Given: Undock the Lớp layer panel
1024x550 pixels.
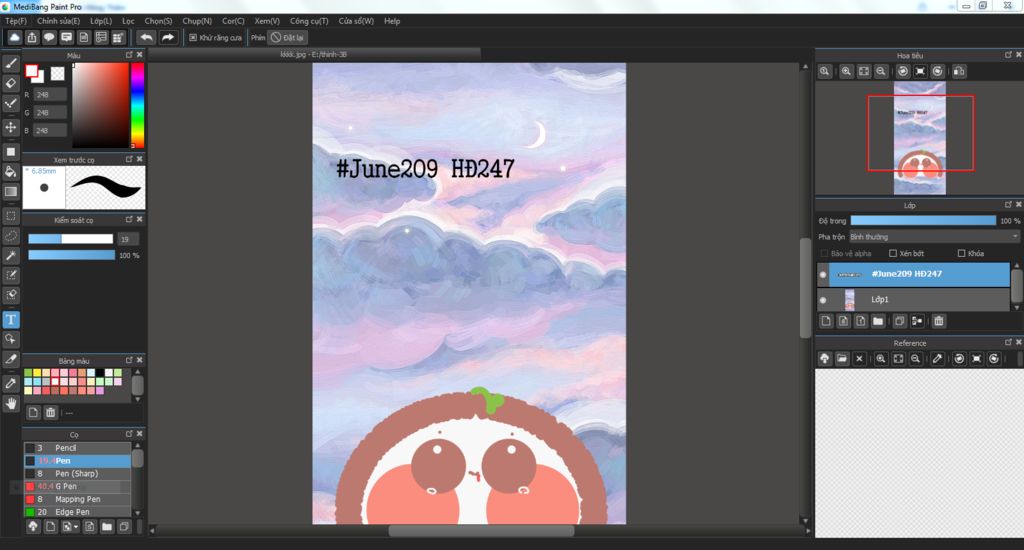Looking at the screenshot, I should click(1008, 204).
